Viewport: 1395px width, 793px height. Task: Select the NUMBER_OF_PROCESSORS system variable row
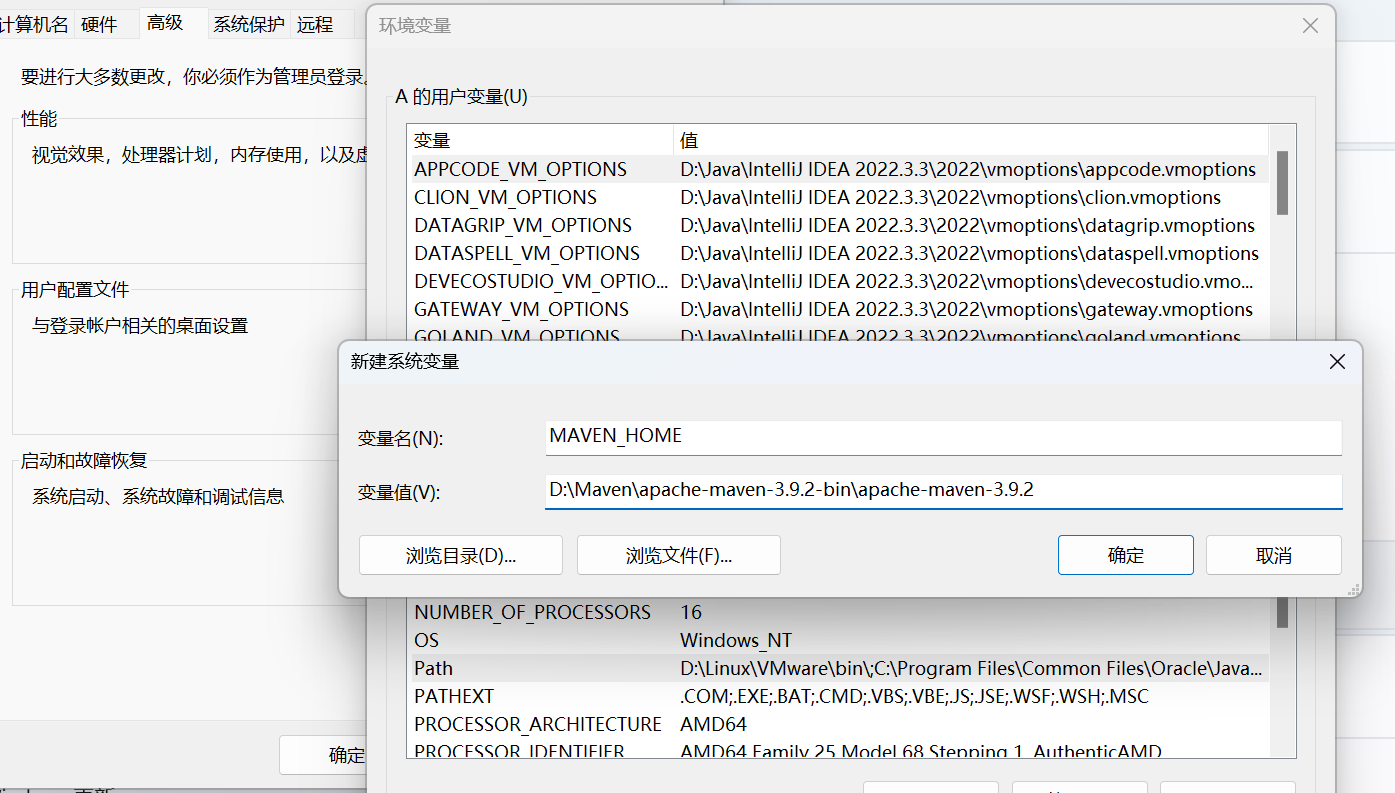(x=840, y=612)
